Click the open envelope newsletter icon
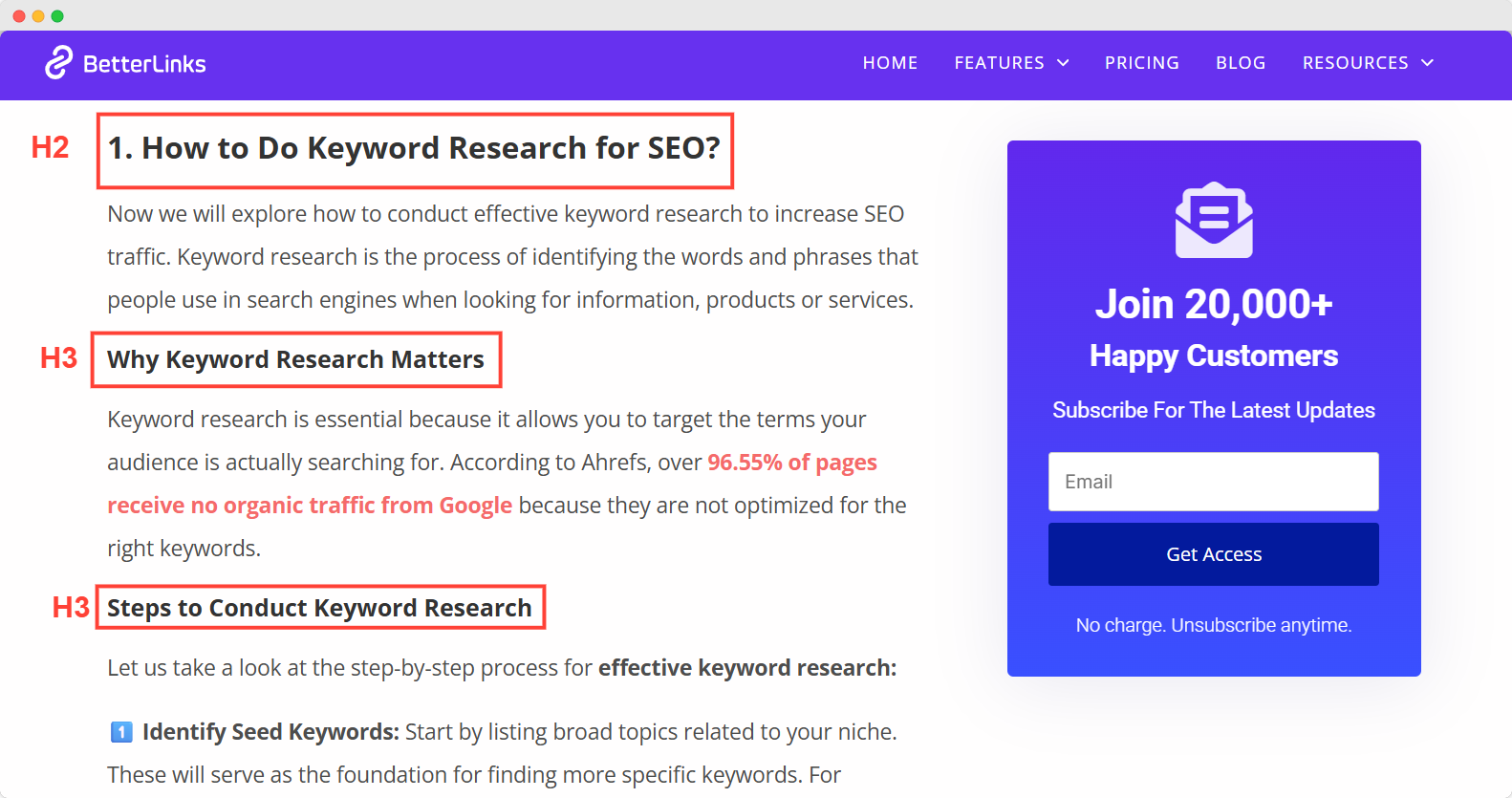The height and width of the screenshot is (798, 1512). pos(1214,220)
